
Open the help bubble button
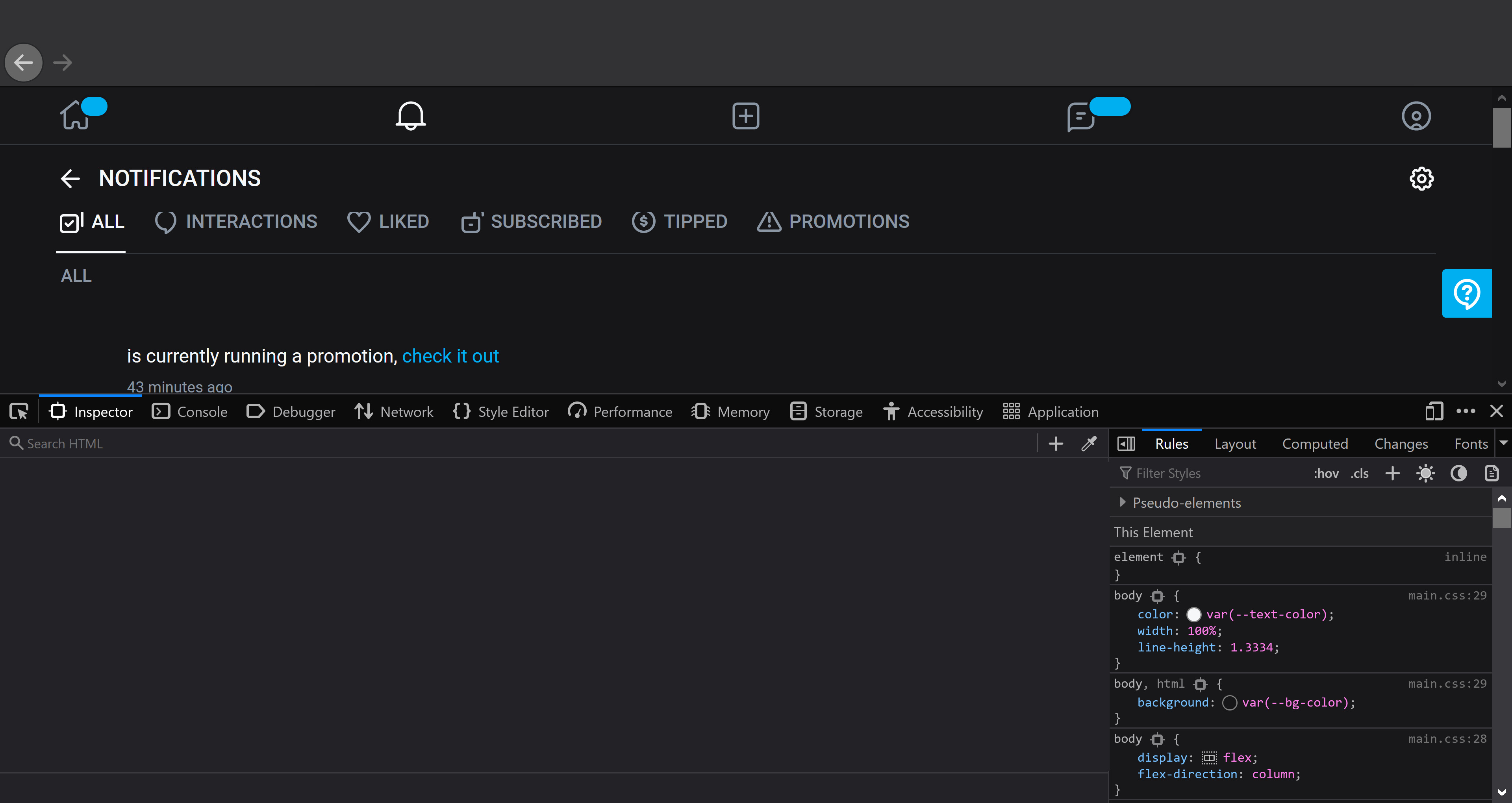pos(1467,293)
